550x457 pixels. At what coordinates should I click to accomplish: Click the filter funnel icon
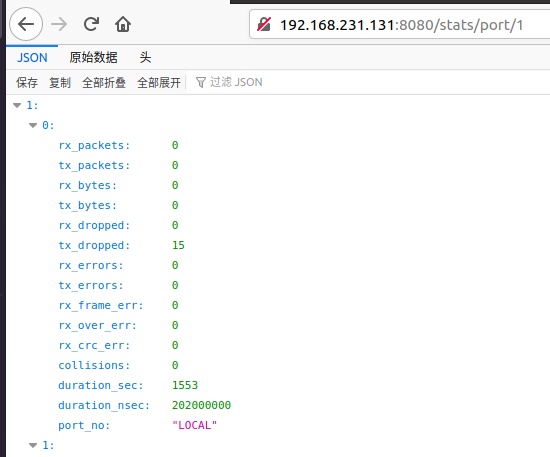[x=201, y=82]
